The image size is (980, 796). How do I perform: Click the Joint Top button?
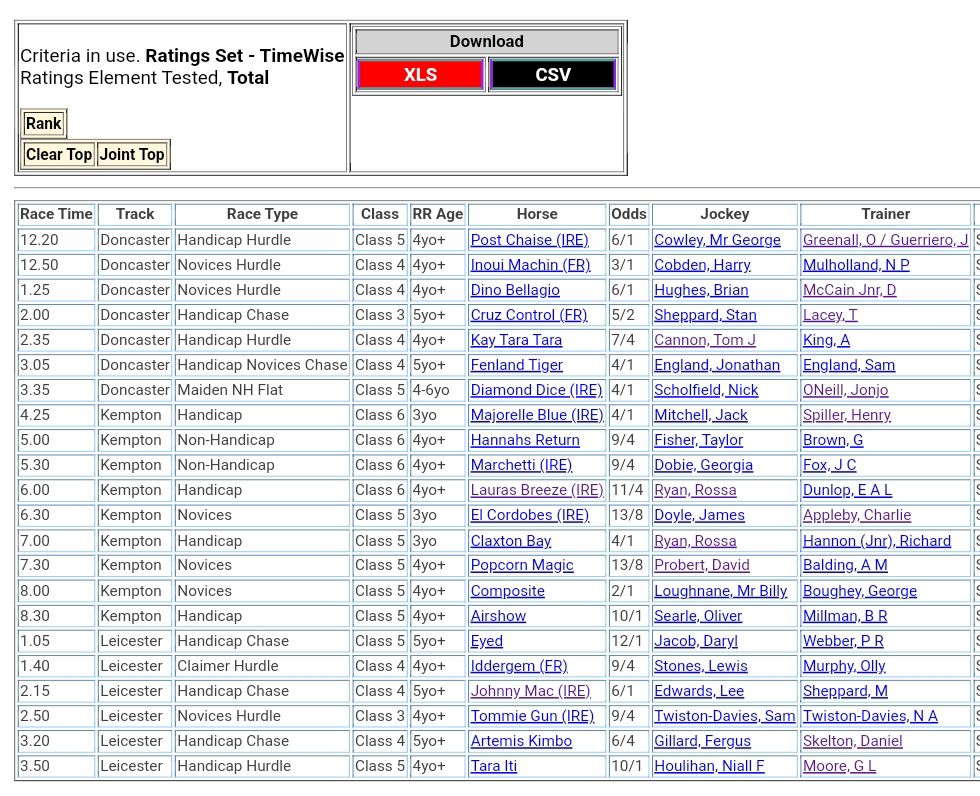[x=132, y=155]
